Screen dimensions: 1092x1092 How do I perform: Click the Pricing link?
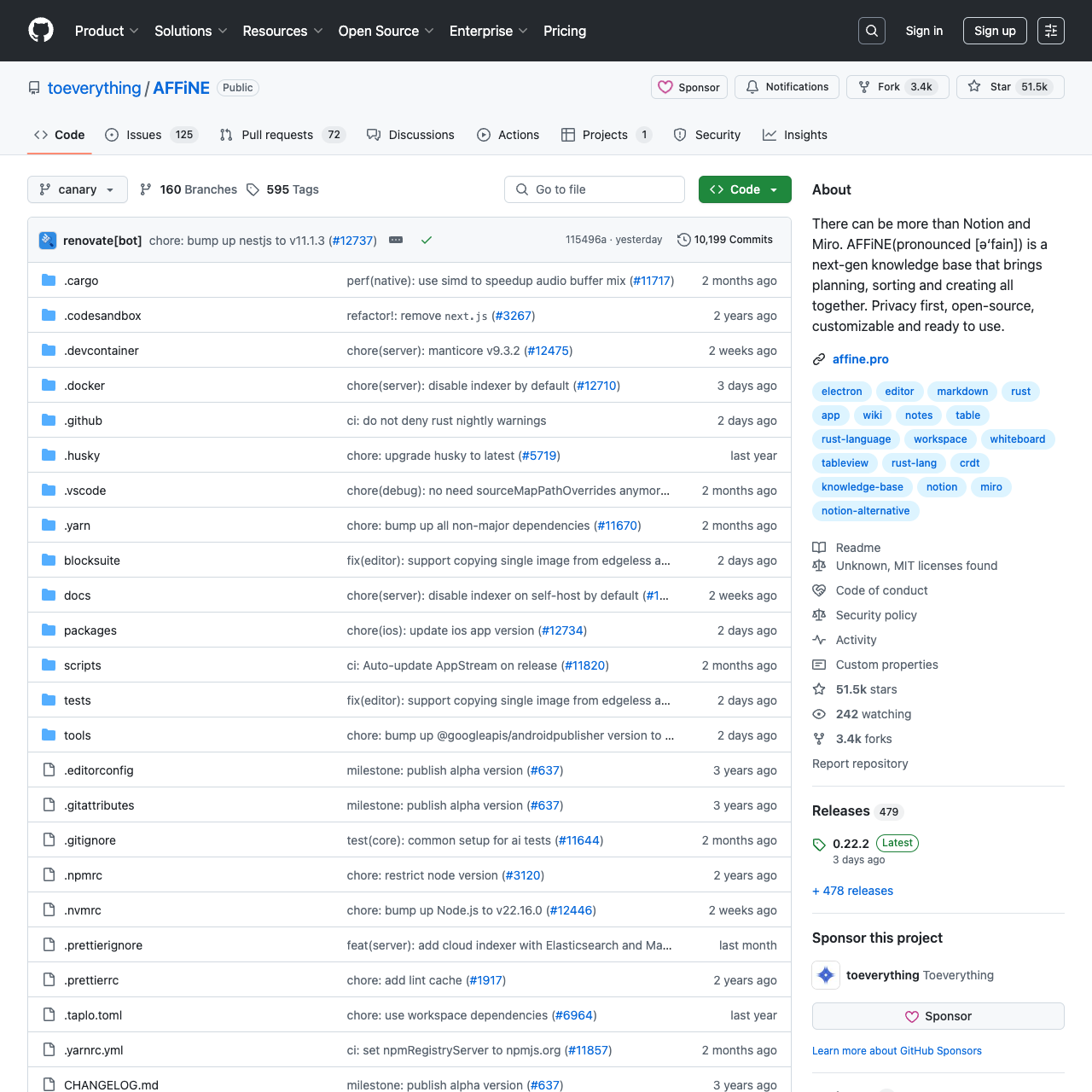(x=565, y=31)
